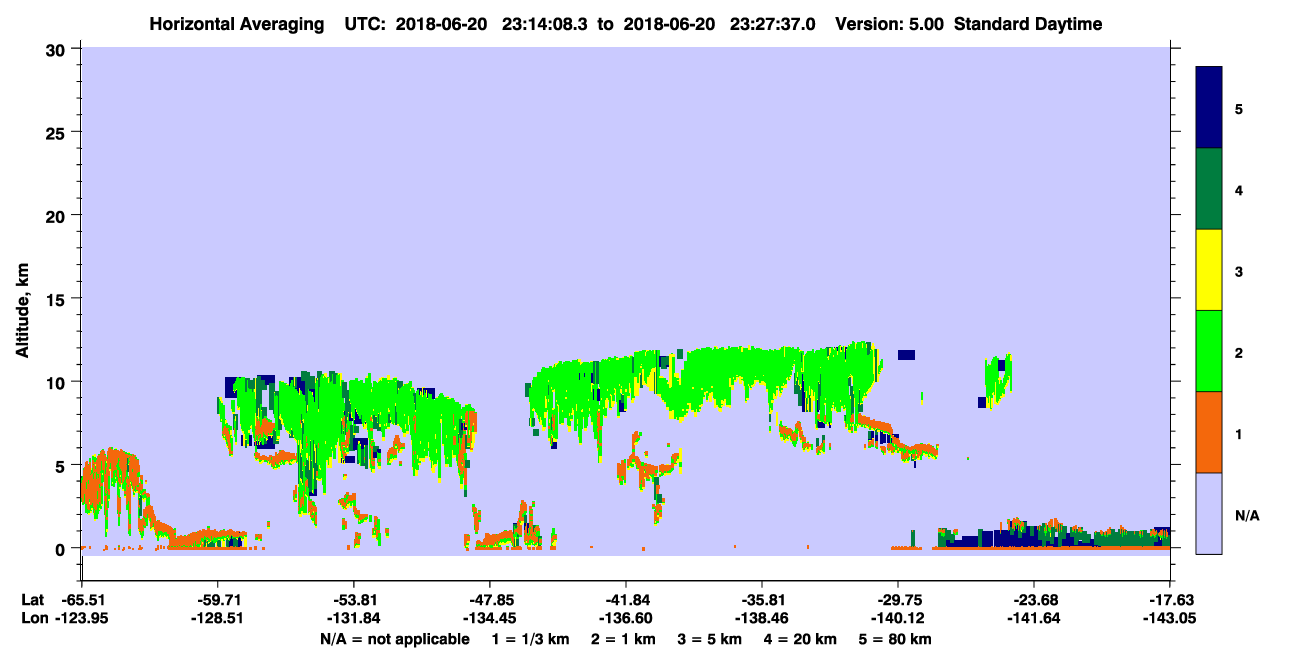Image resolution: width=1300 pixels, height=667 pixels.
Task: Click the longitude value -138.46
Action: tap(762, 618)
